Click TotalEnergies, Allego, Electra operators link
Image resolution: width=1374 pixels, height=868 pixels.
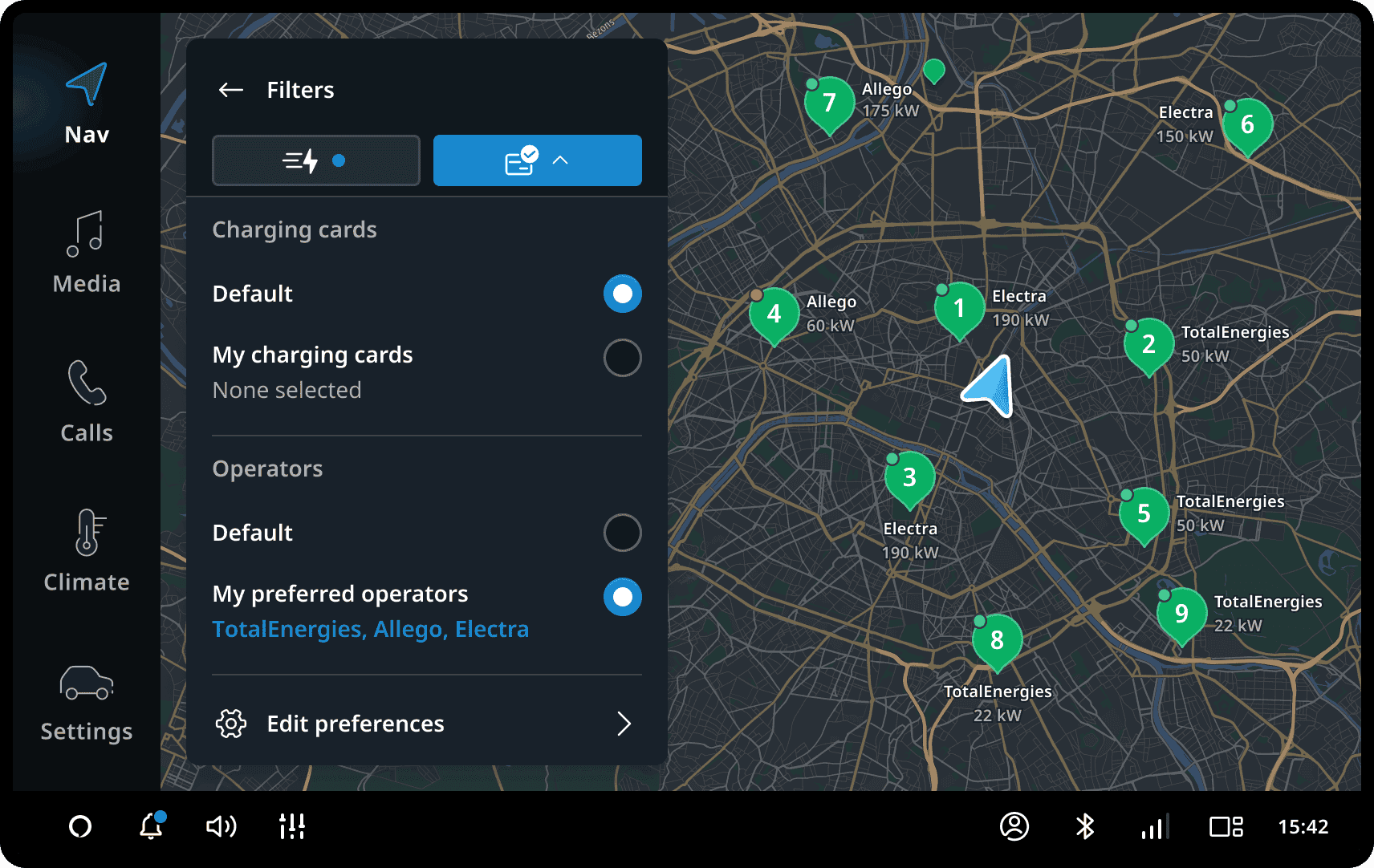(x=370, y=630)
